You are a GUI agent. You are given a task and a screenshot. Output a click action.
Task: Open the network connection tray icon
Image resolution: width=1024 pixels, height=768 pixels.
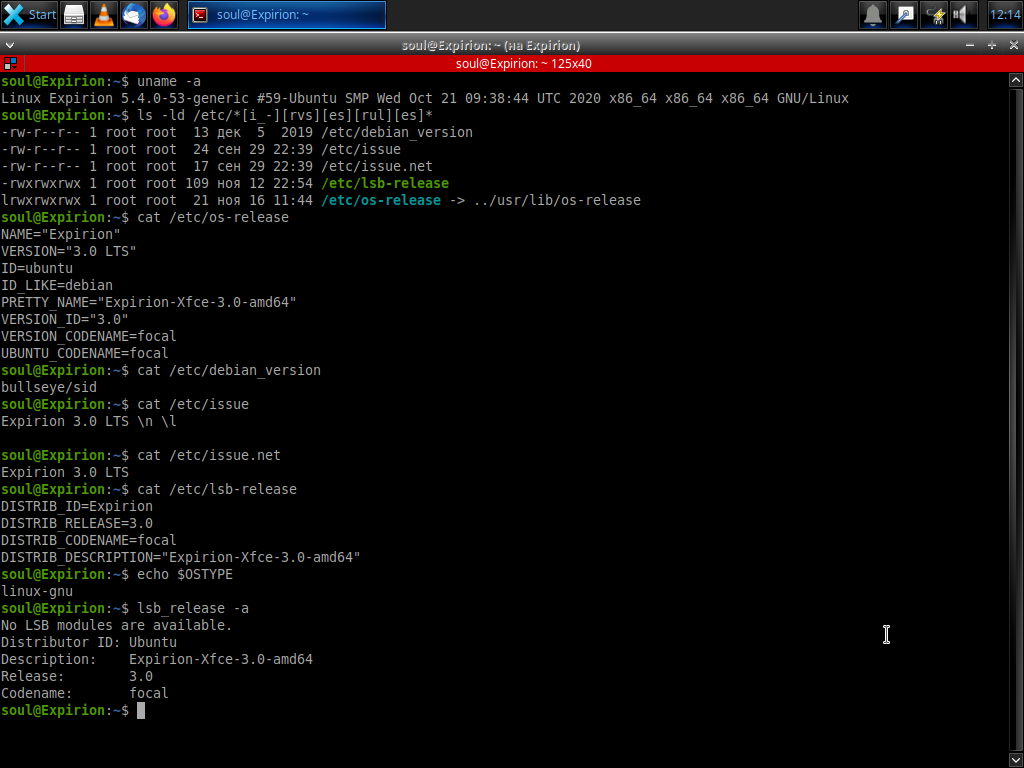(x=934, y=15)
